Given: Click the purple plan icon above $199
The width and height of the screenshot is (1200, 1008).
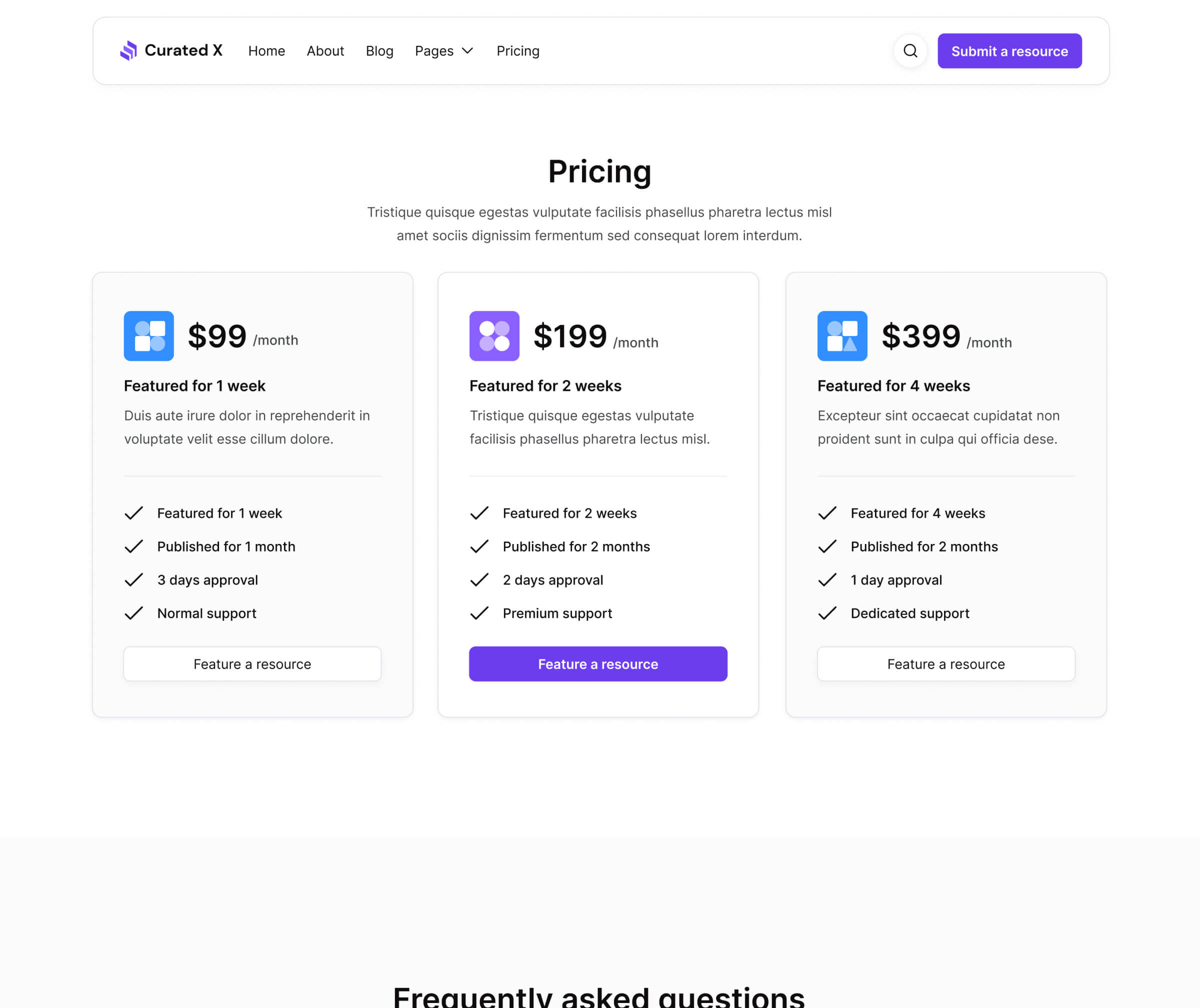Looking at the screenshot, I should coord(494,336).
